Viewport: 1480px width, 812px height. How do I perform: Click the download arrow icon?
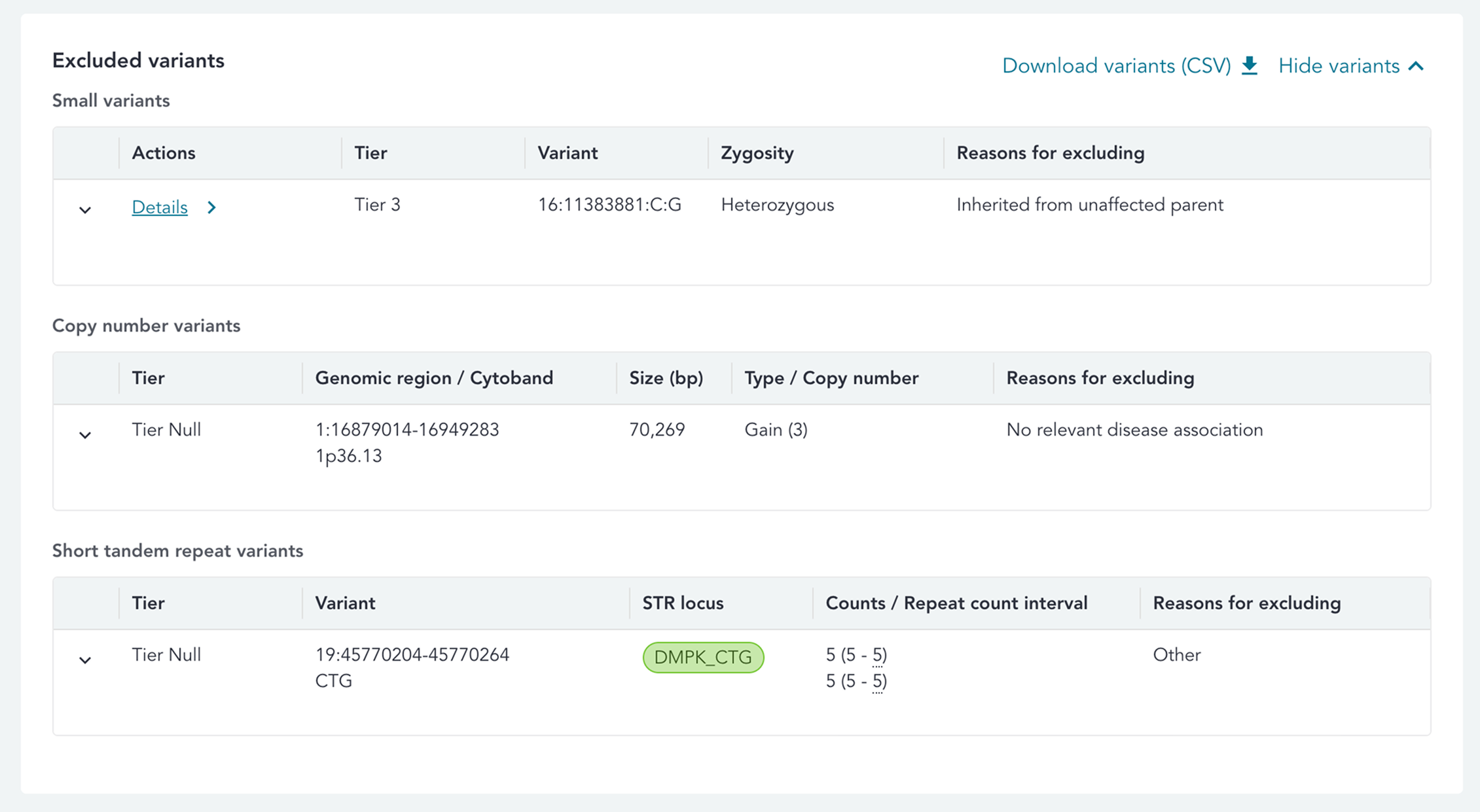click(x=1250, y=65)
